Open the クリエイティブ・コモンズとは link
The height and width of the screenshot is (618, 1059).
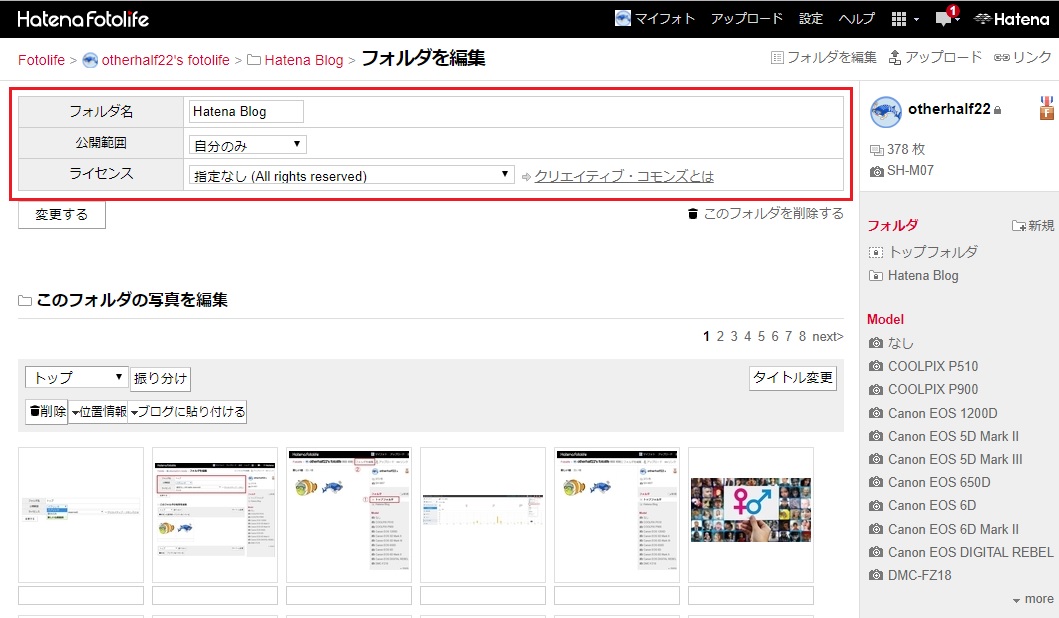624,176
